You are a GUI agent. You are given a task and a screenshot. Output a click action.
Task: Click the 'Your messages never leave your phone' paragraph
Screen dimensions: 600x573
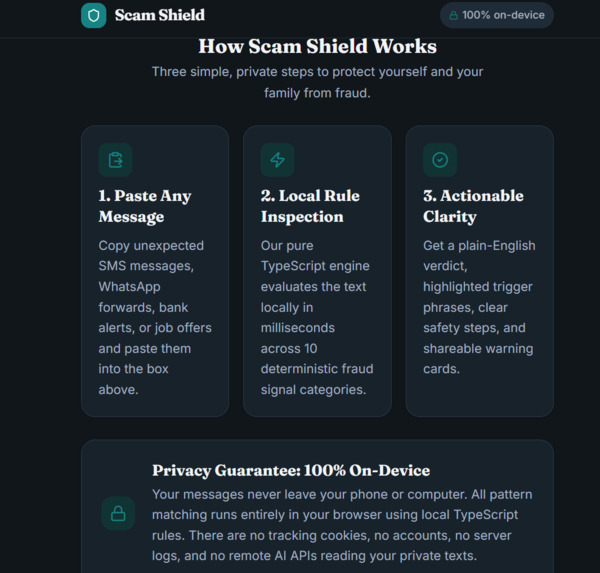(342, 525)
